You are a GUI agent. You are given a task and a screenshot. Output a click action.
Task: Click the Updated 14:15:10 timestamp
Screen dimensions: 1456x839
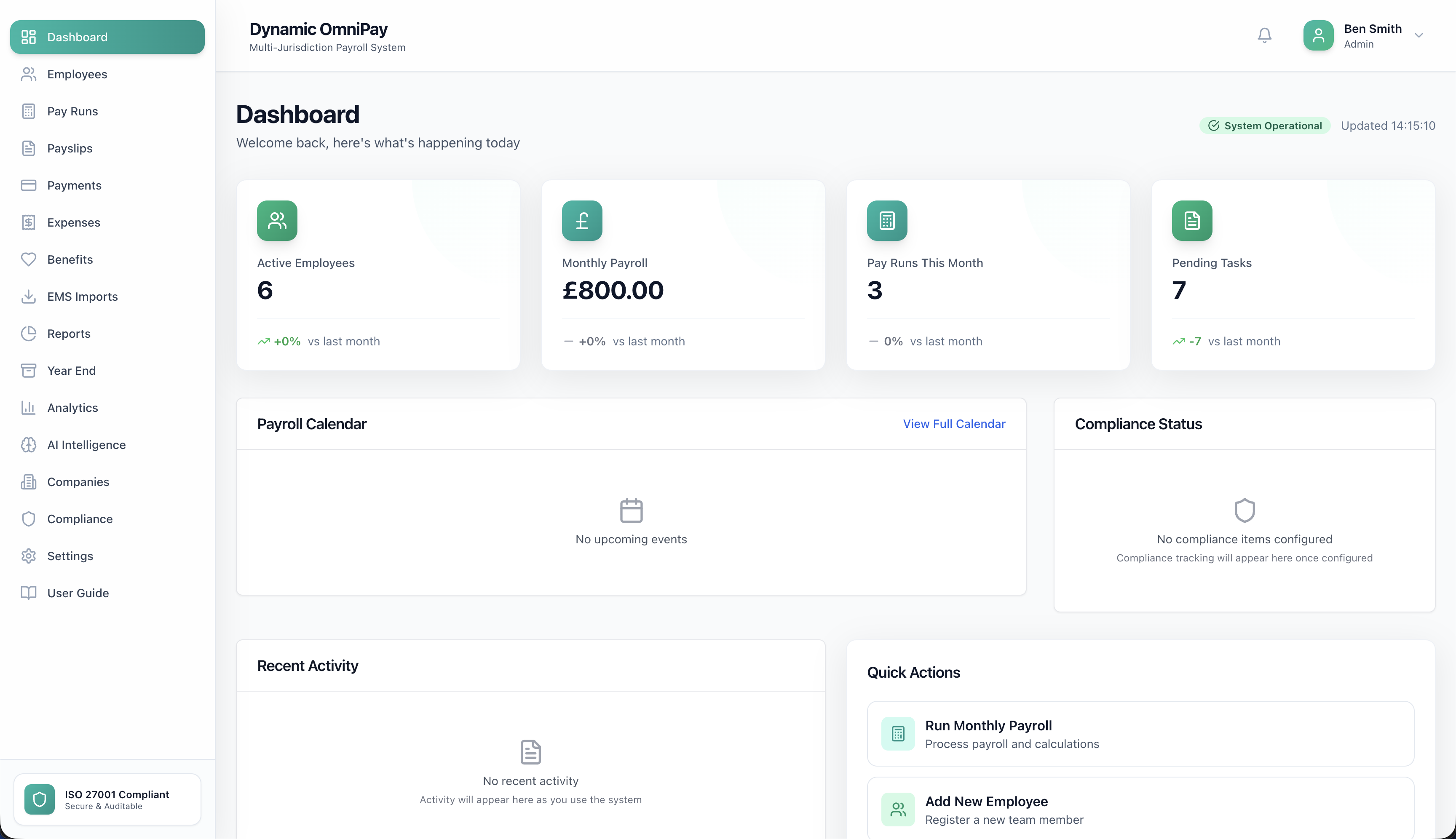click(1387, 126)
